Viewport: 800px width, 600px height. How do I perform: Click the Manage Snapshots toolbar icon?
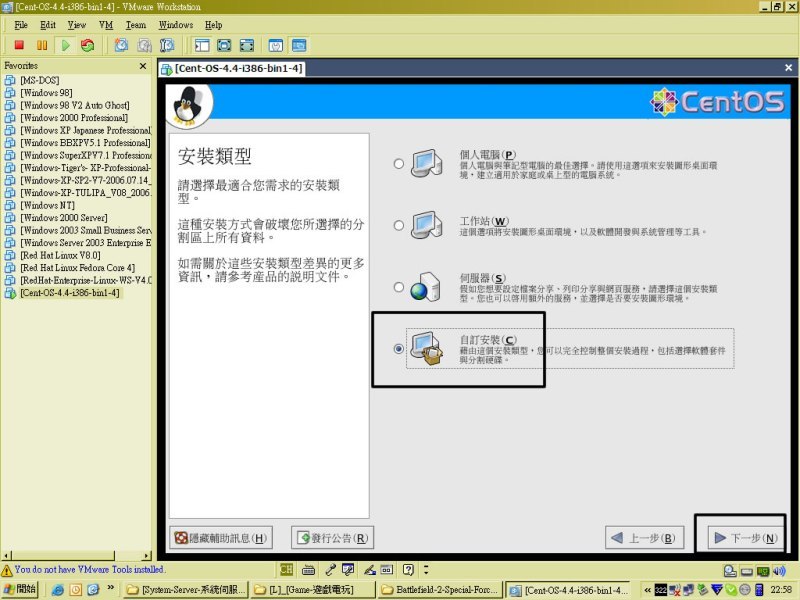click(x=167, y=45)
